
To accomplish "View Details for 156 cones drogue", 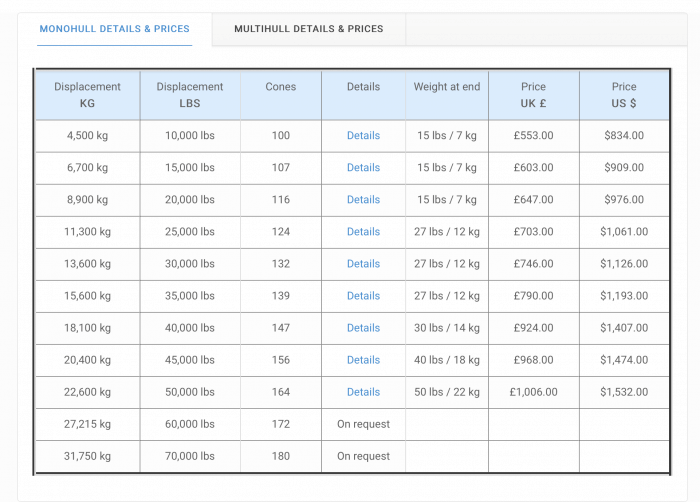I will click(x=363, y=360).
